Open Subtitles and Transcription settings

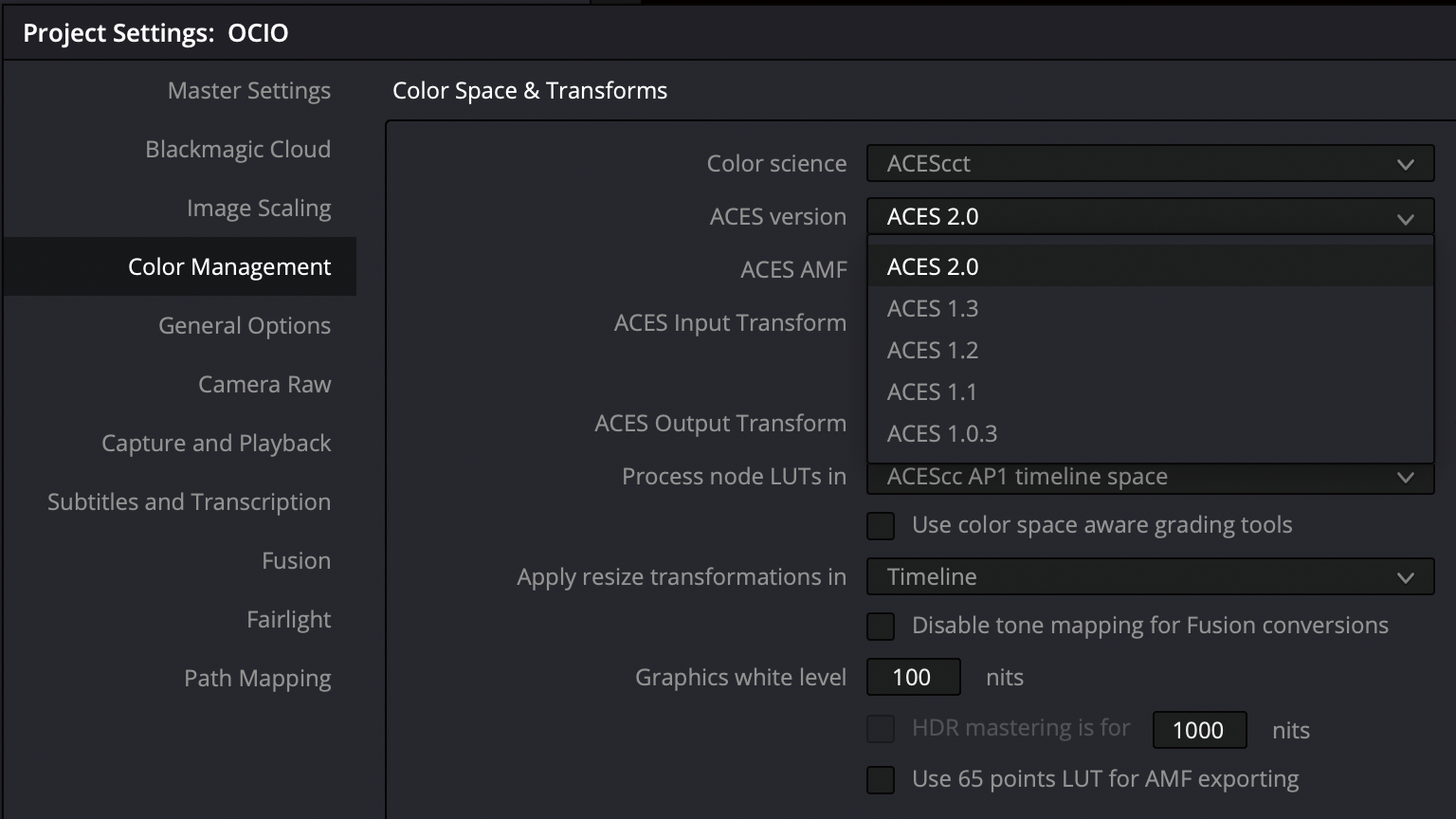point(189,501)
